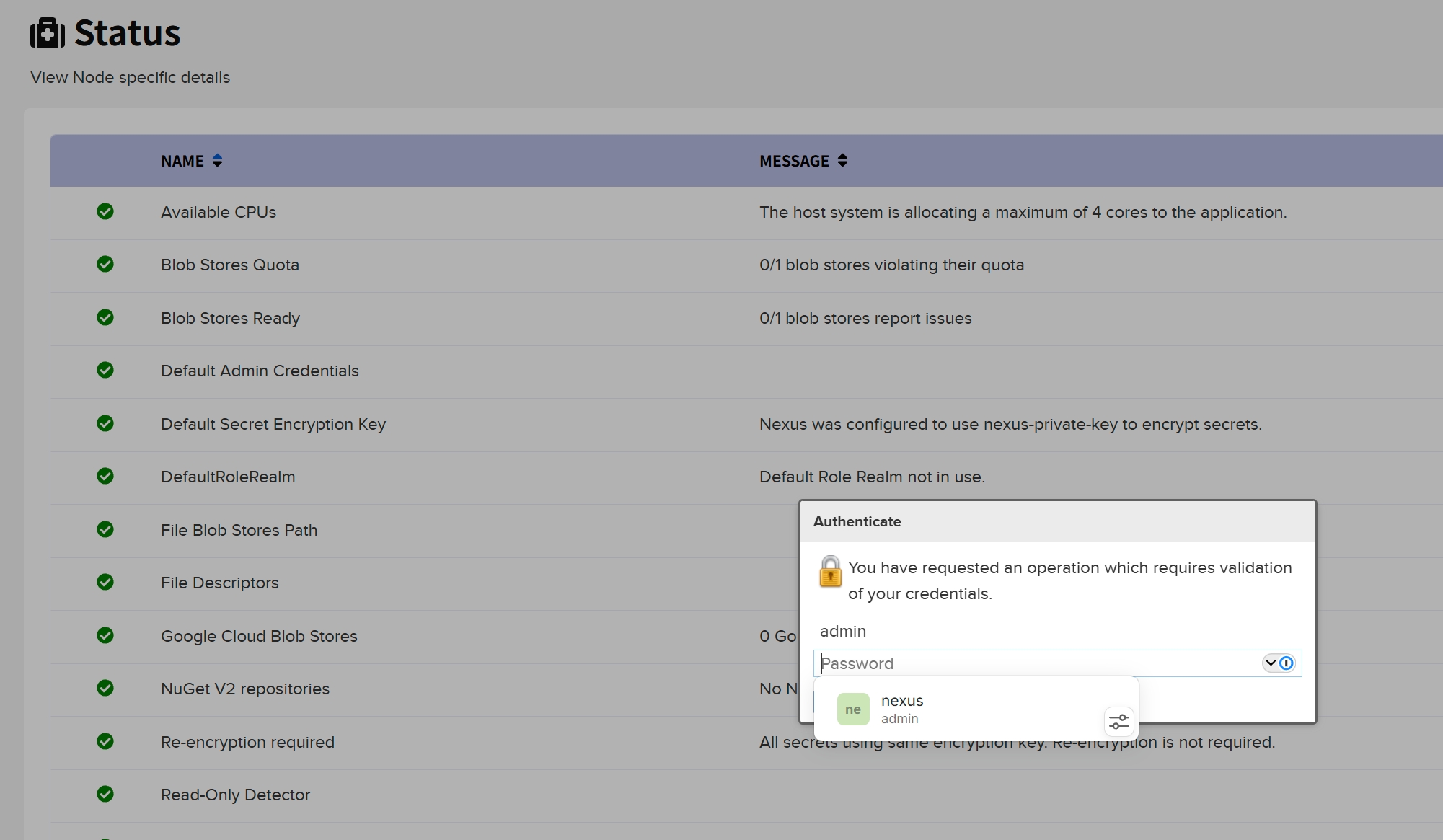This screenshot has width=1443, height=840.
Task: Select the File Descriptors row
Action: [x=219, y=583]
